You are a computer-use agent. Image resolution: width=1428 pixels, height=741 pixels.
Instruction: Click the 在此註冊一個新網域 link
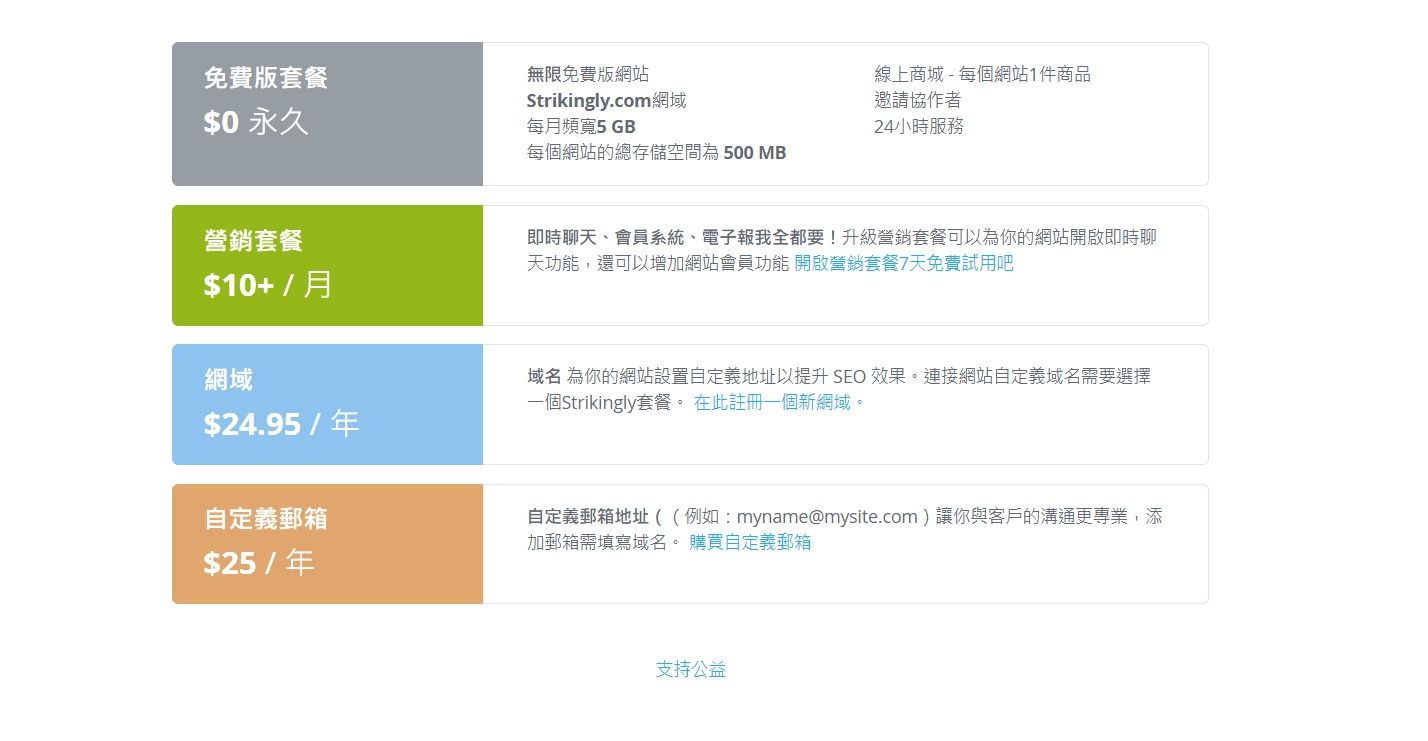778,403
